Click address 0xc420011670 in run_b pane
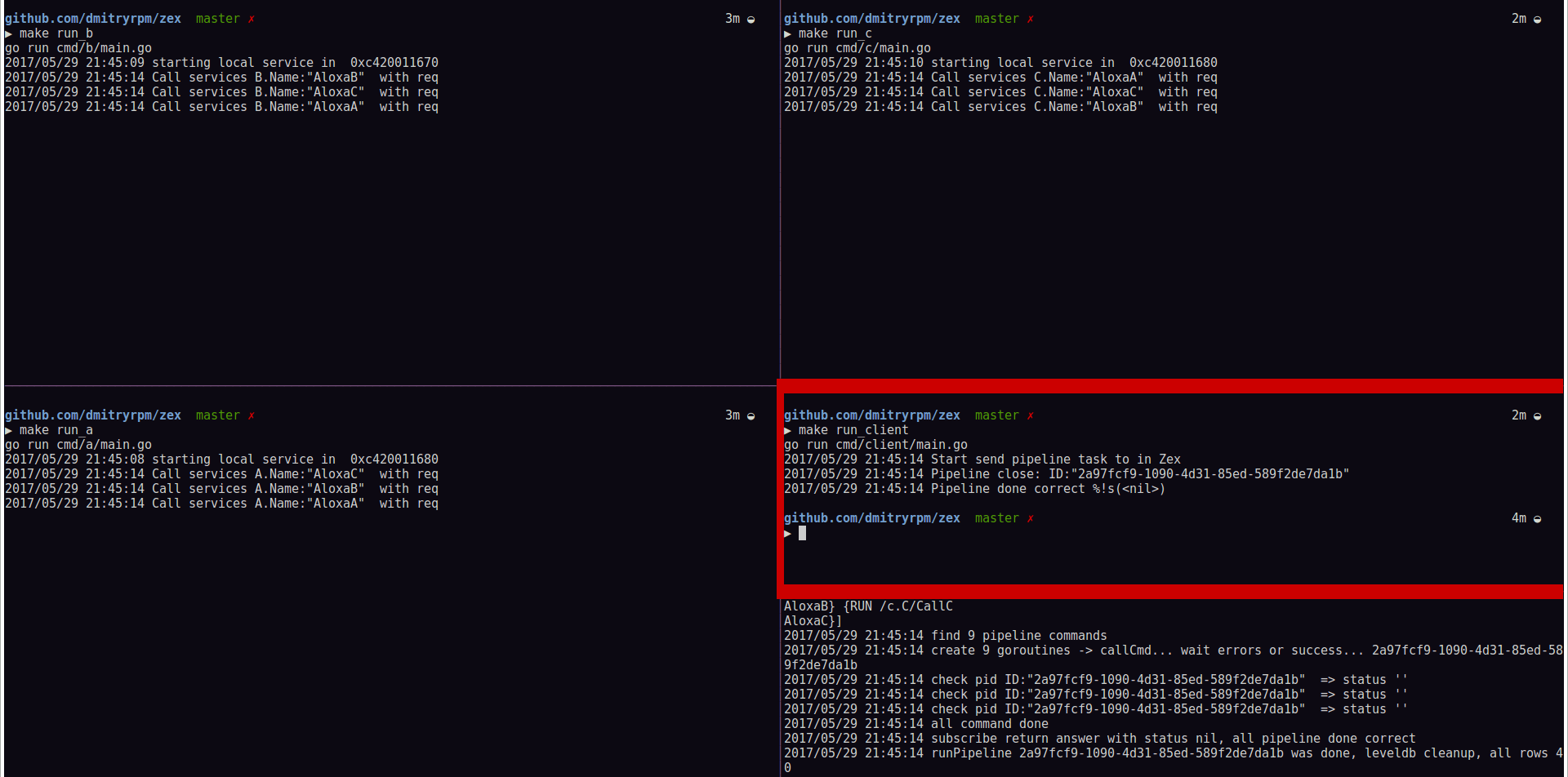Viewport: 1568px width, 777px height. (x=394, y=63)
